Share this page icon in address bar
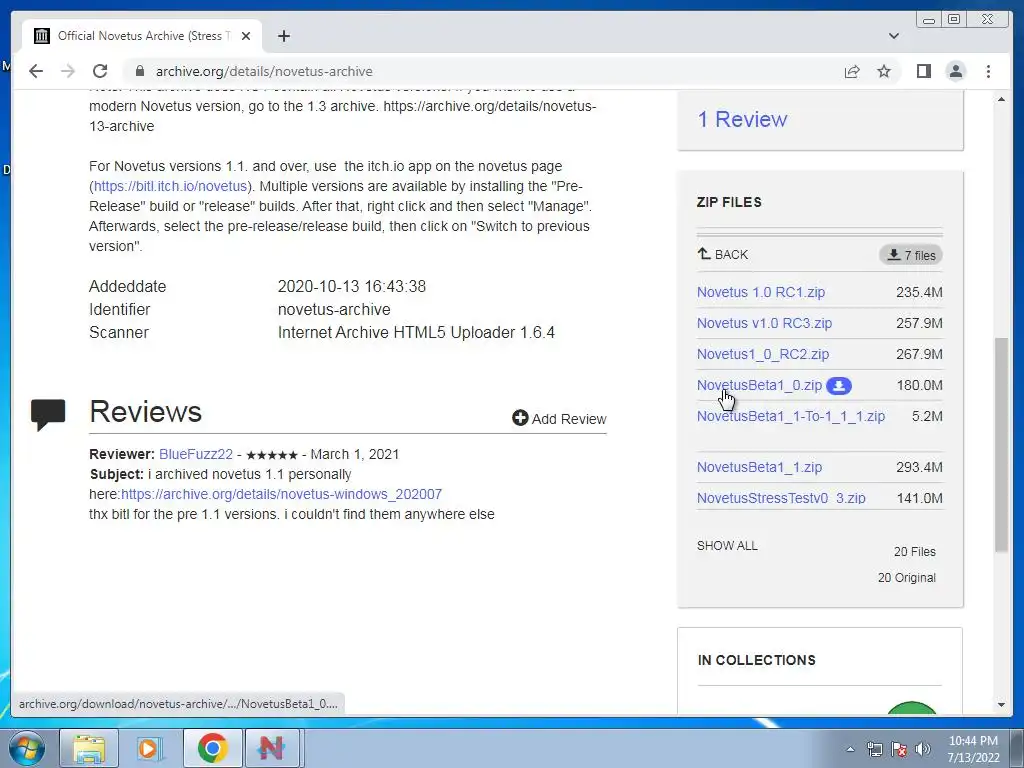 tap(852, 71)
